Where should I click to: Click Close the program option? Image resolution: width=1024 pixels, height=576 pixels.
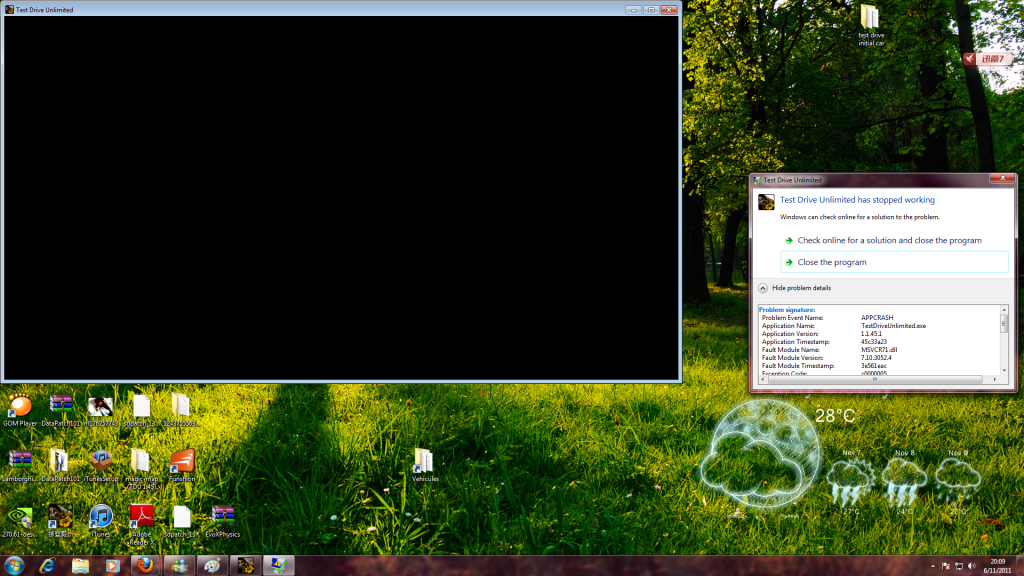[x=832, y=262]
